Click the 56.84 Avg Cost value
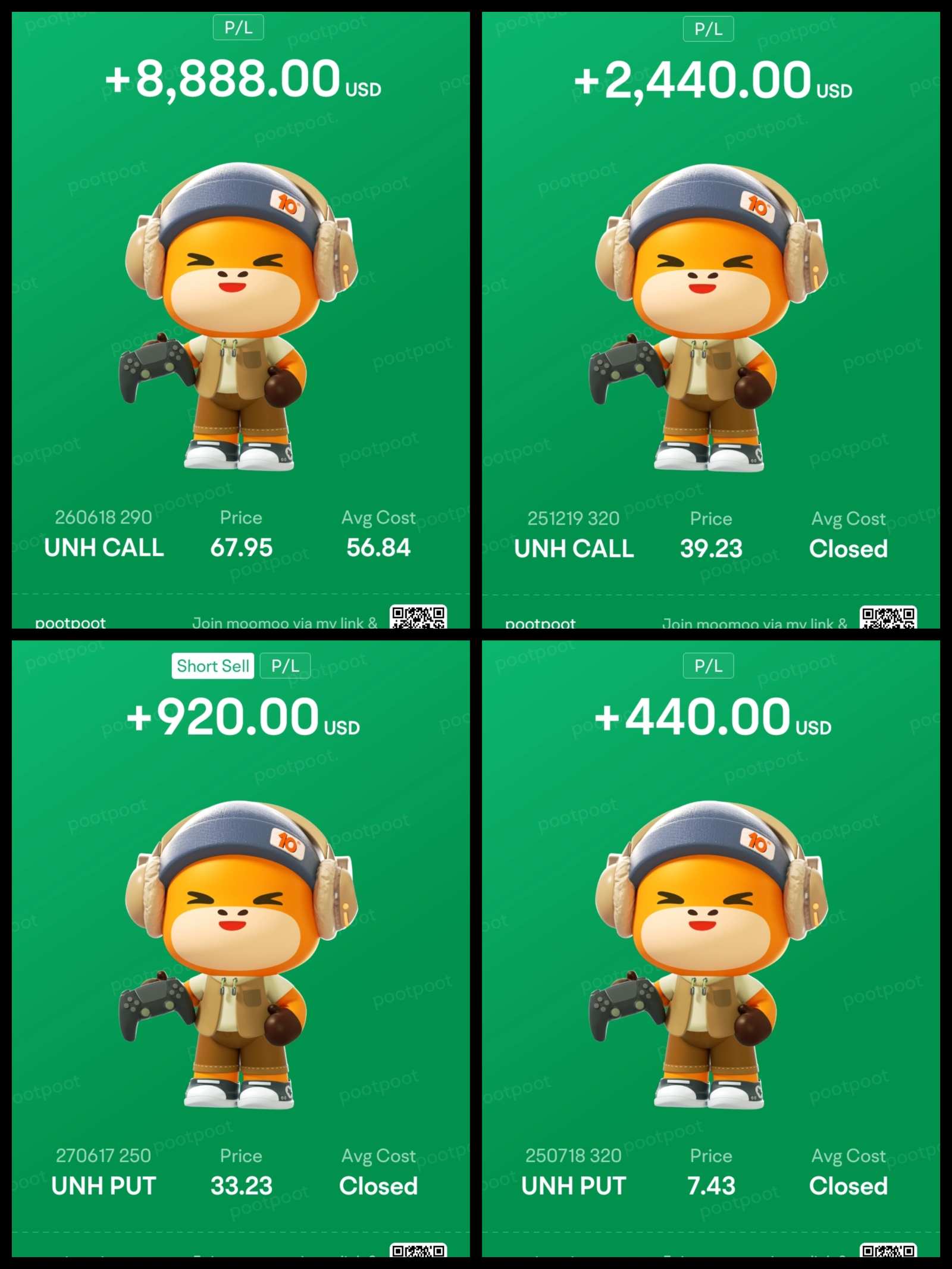952x1269 pixels. pos(378,547)
